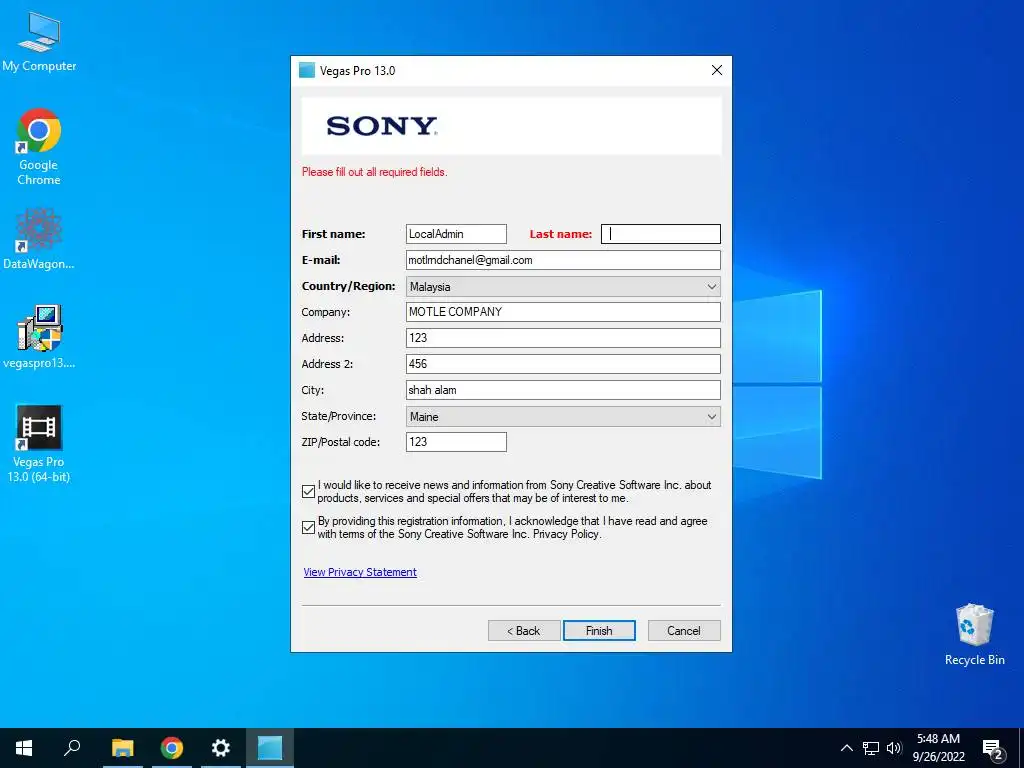Click the E-mail field

coord(563,260)
